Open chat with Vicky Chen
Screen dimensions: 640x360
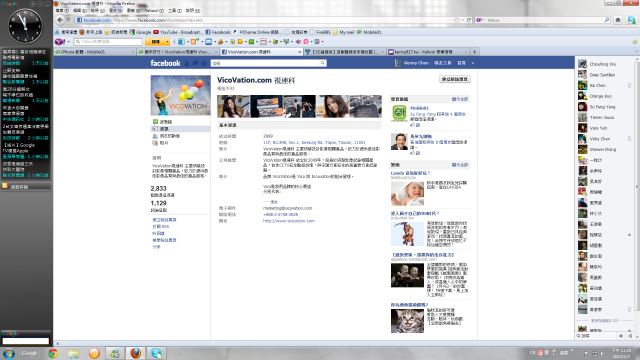pyautogui.click(x=603, y=139)
